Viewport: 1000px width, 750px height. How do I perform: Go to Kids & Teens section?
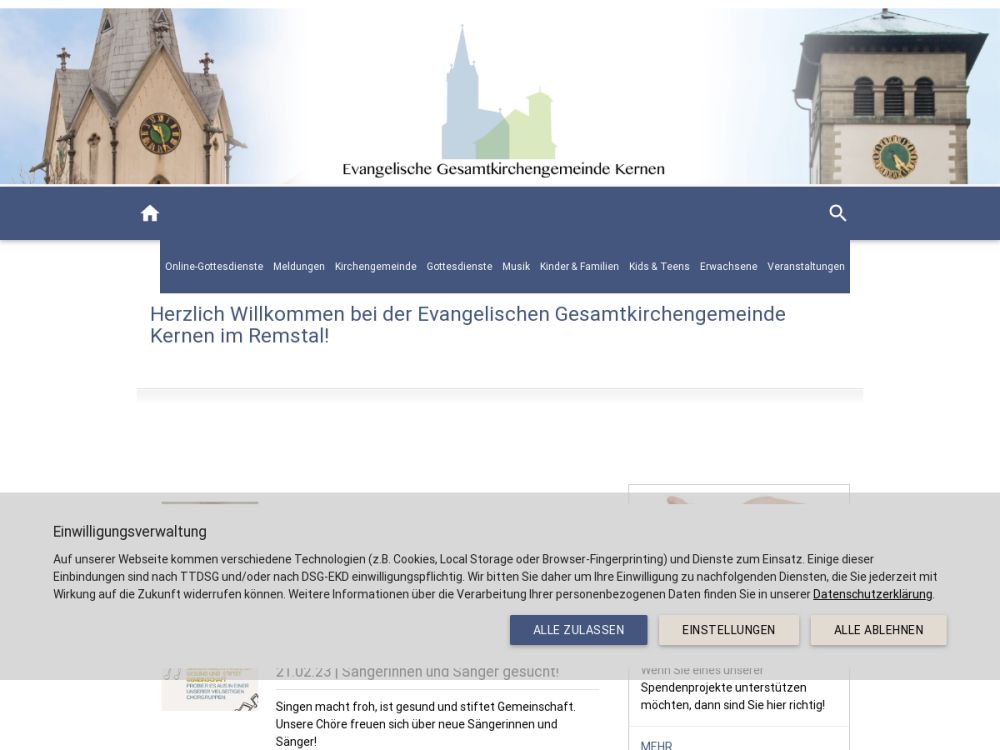pos(659,267)
